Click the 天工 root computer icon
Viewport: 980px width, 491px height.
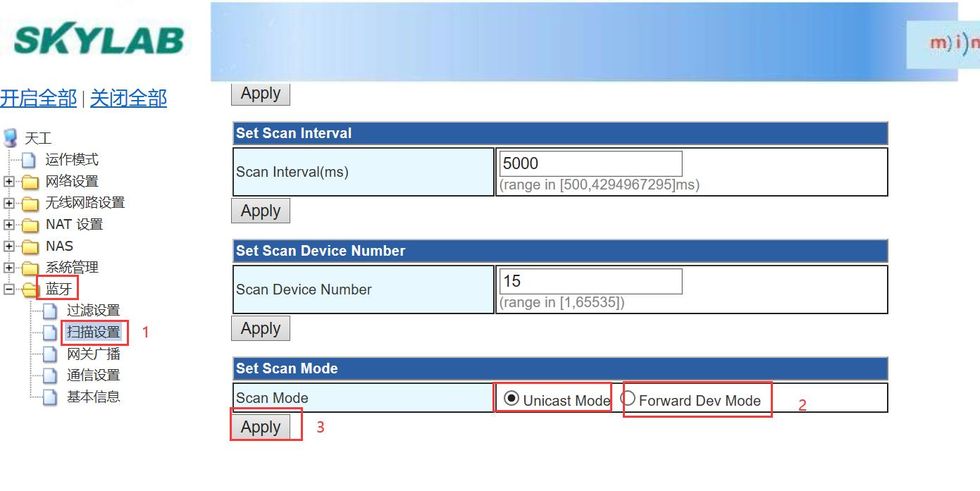pyautogui.click(x=11, y=138)
